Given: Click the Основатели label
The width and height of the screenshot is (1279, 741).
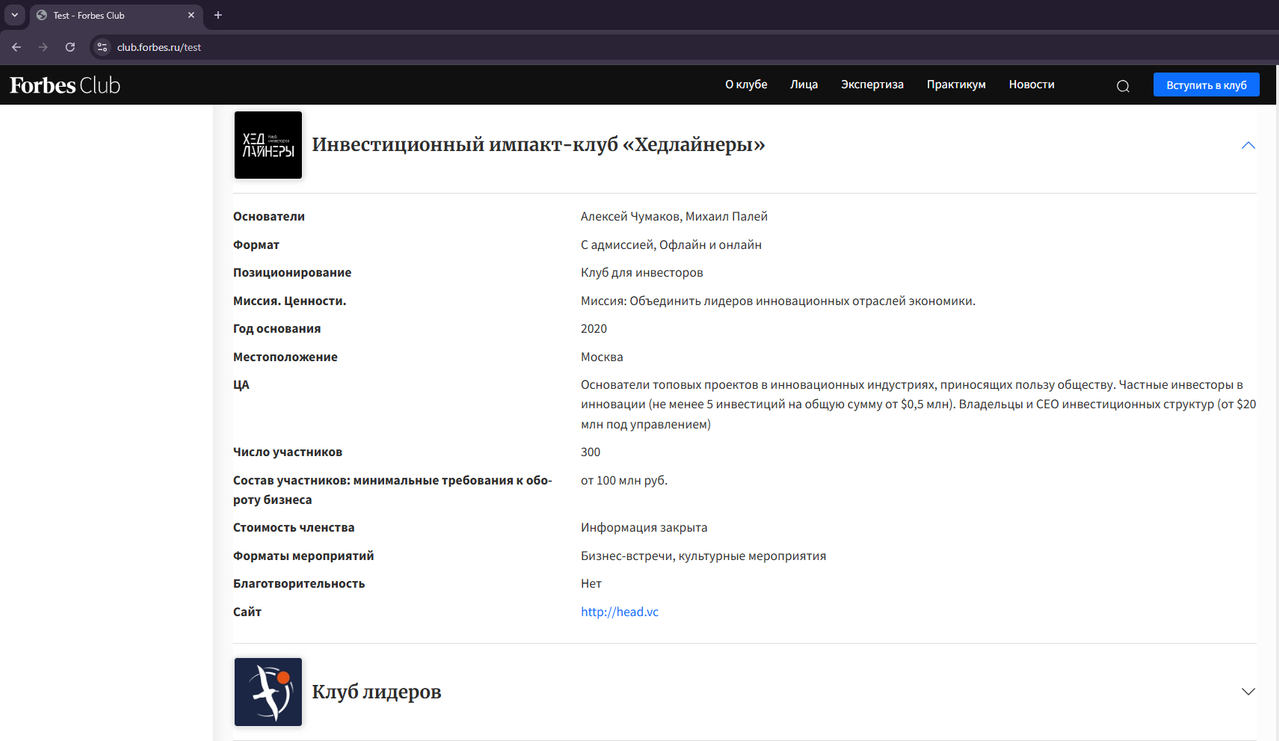Looking at the screenshot, I should coord(269,217).
